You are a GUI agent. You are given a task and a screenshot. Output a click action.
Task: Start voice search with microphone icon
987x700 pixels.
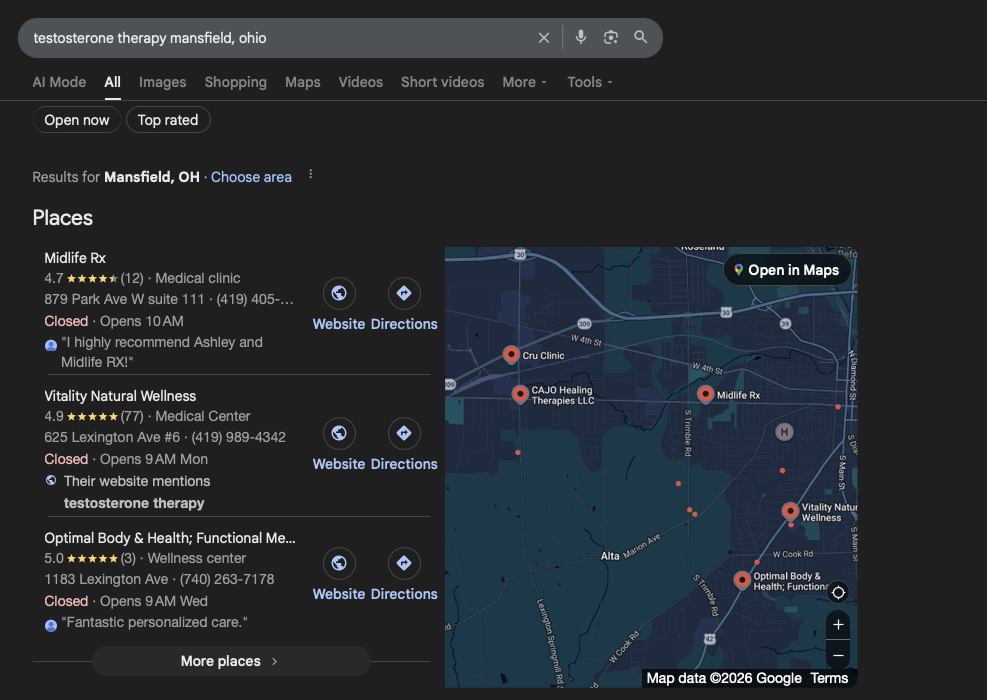coord(581,38)
